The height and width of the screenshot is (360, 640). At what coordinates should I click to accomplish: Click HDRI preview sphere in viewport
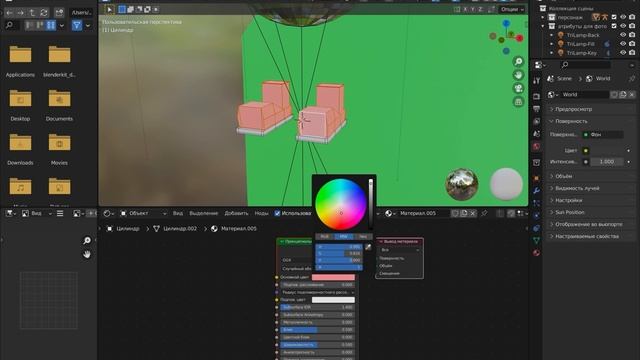tap(462, 184)
